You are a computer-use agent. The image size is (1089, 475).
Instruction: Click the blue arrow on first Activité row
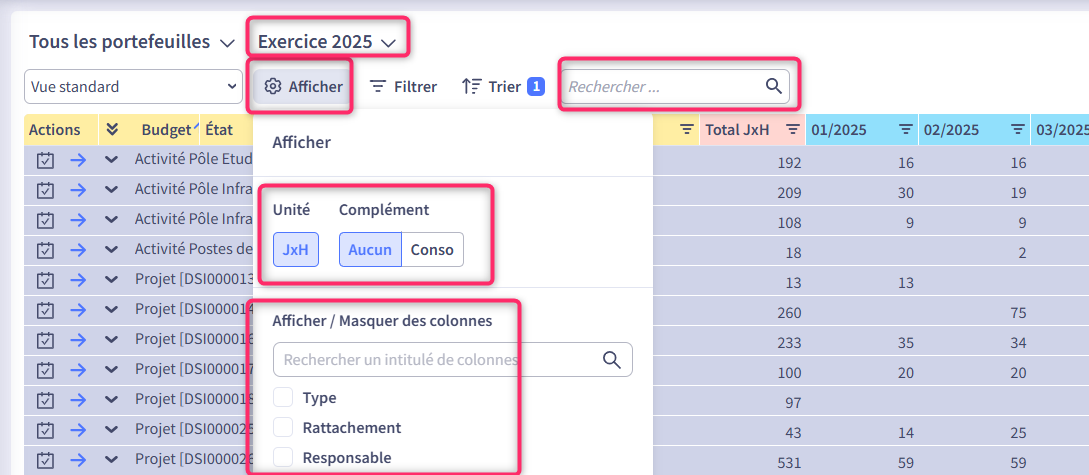click(x=78, y=160)
